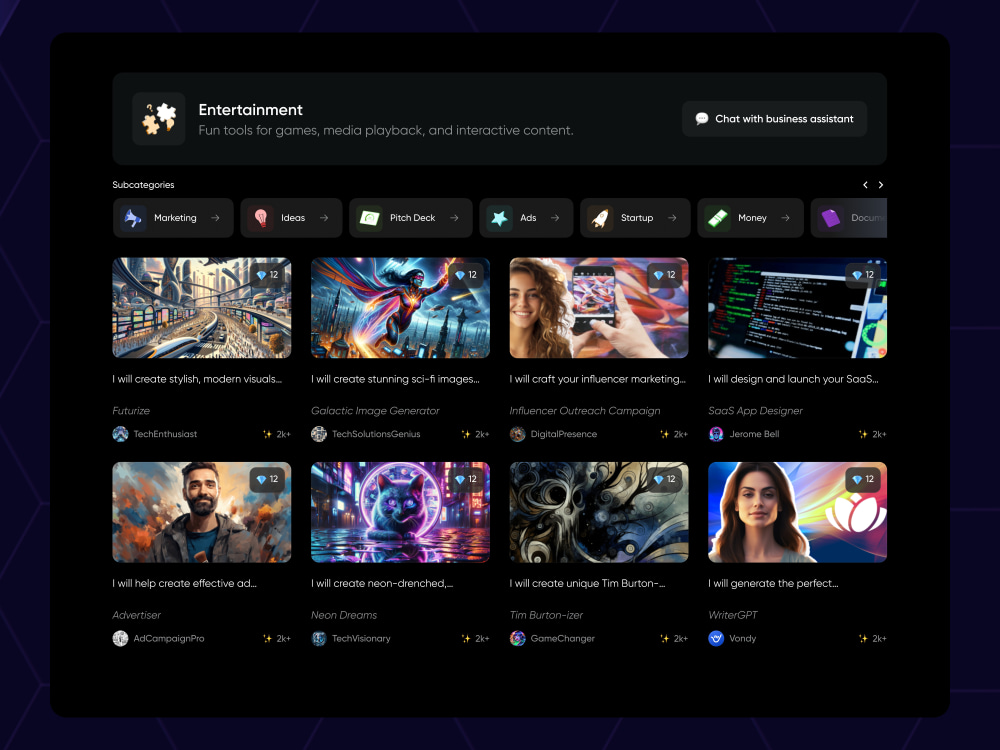Click the arrow on Marketing chip
1000x750 pixels.
(216, 218)
